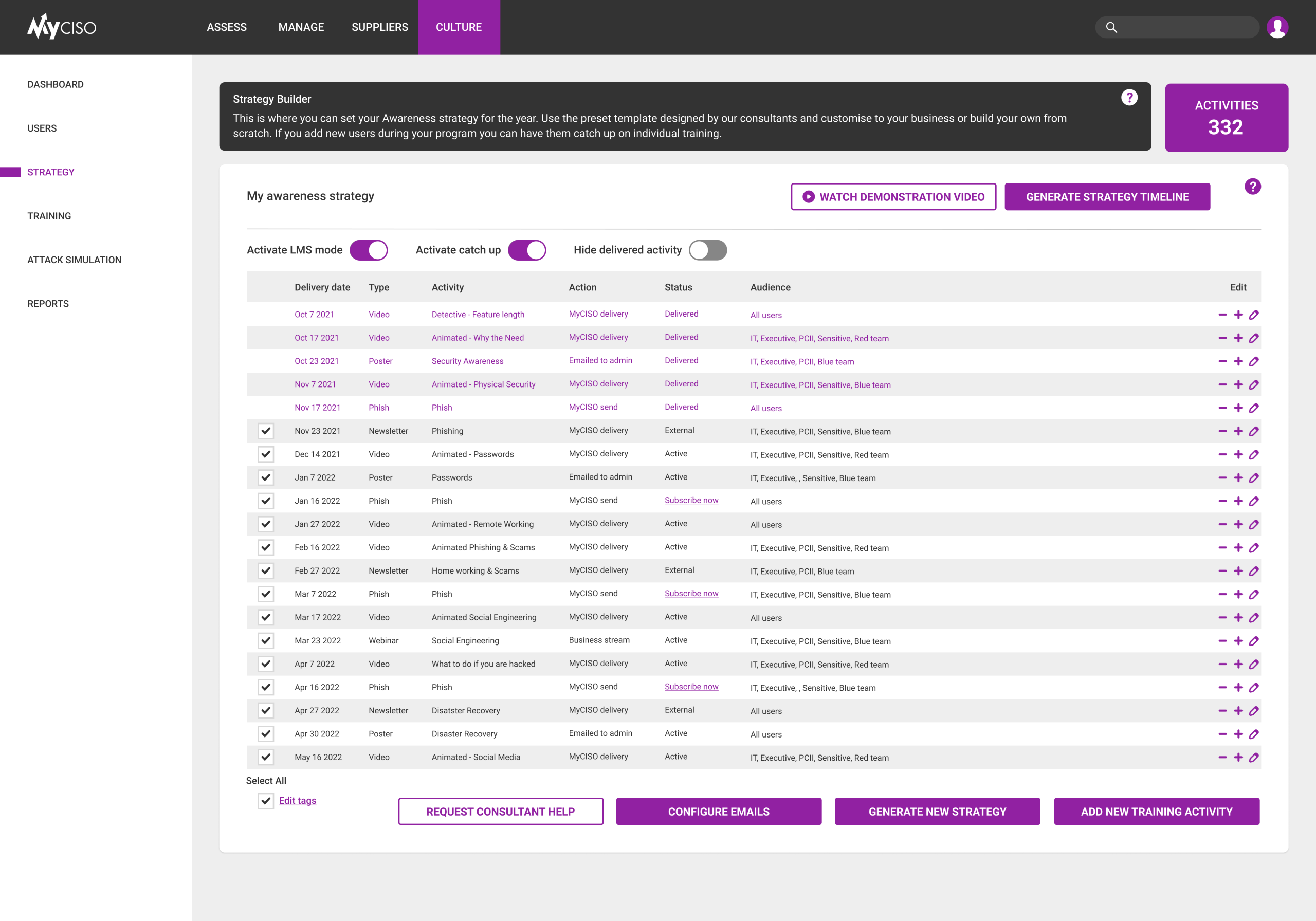Disable the Activate LMS mode toggle
Viewport: 1316px width, 921px height.
[369, 250]
